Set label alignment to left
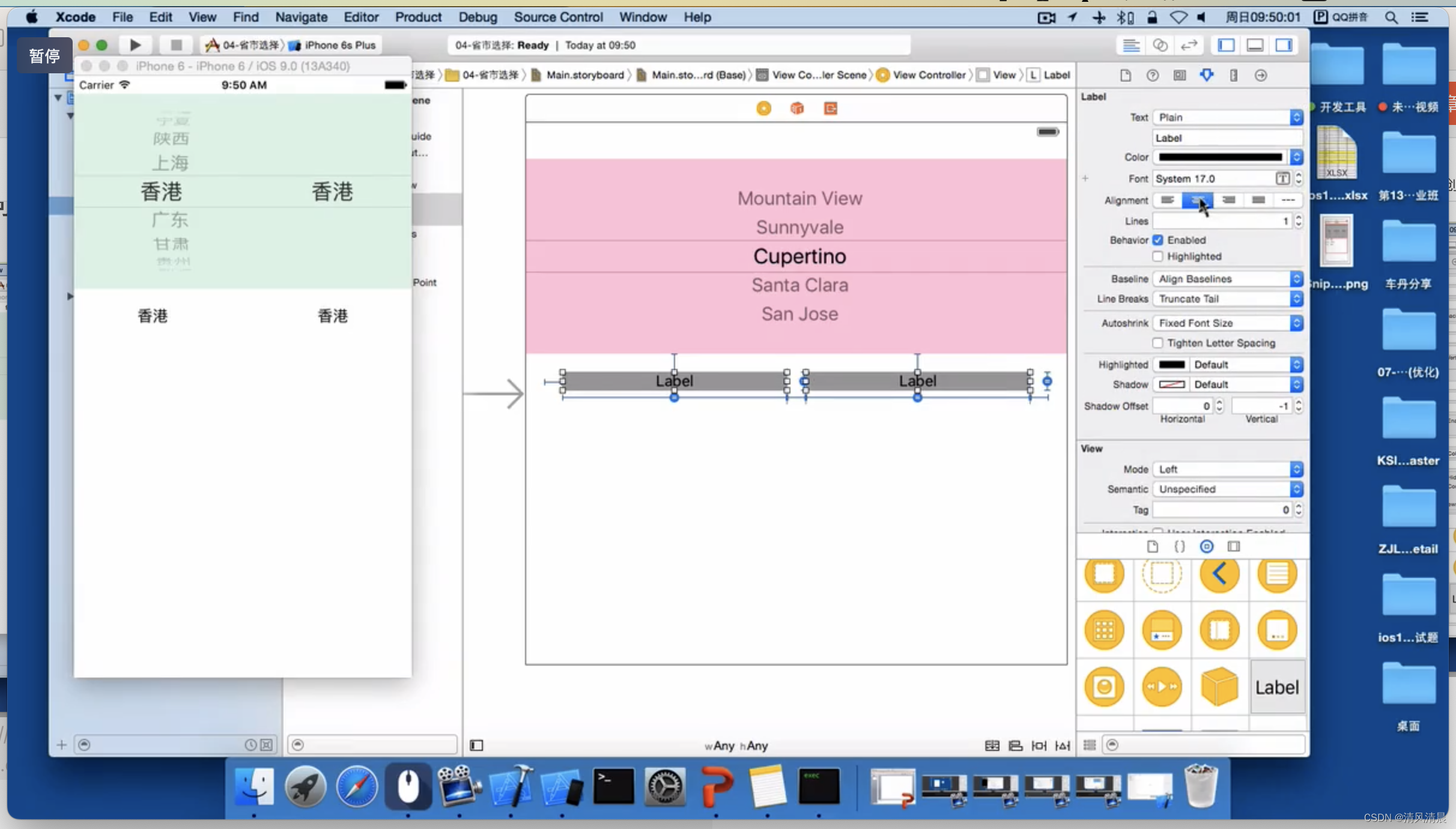The width and height of the screenshot is (1456, 829). (1167, 200)
